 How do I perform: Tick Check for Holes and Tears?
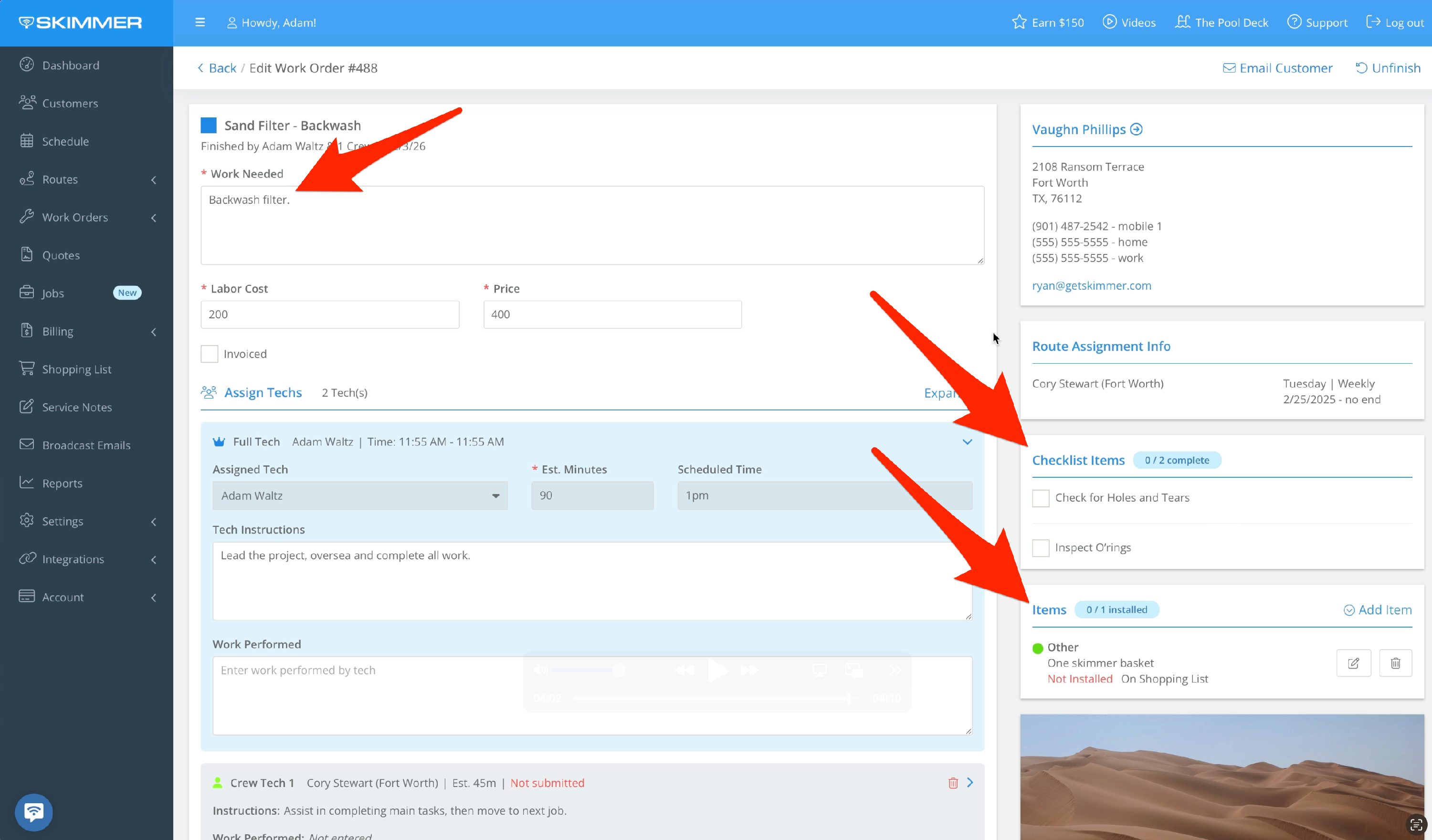tap(1041, 498)
